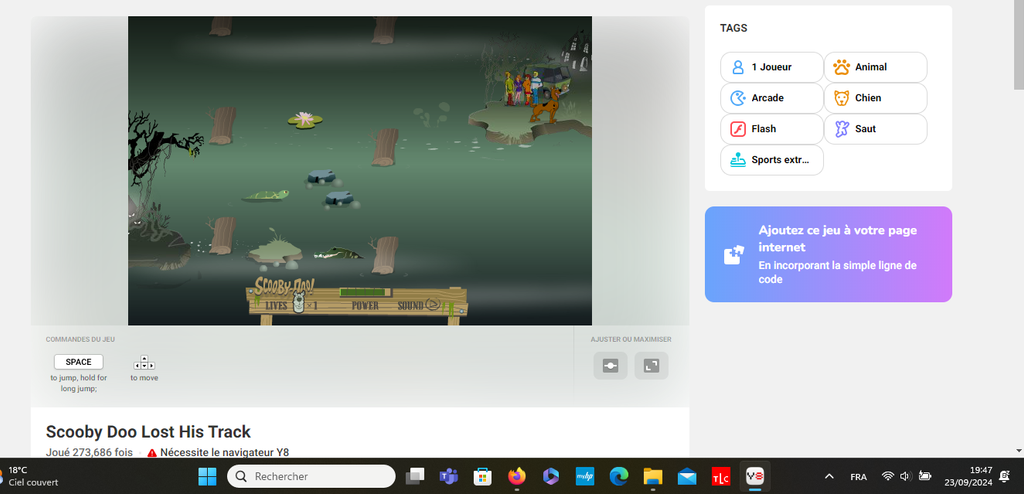Click the Chien tag dog icon
The width and height of the screenshot is (1024, 494).
[841, 98]
